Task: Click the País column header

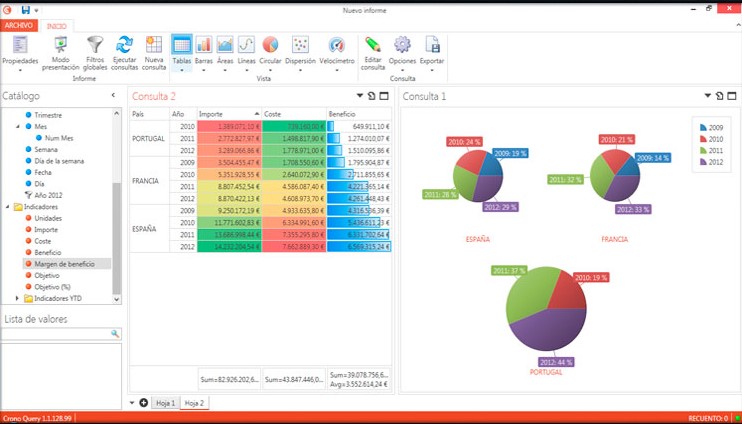Action: 150,114
